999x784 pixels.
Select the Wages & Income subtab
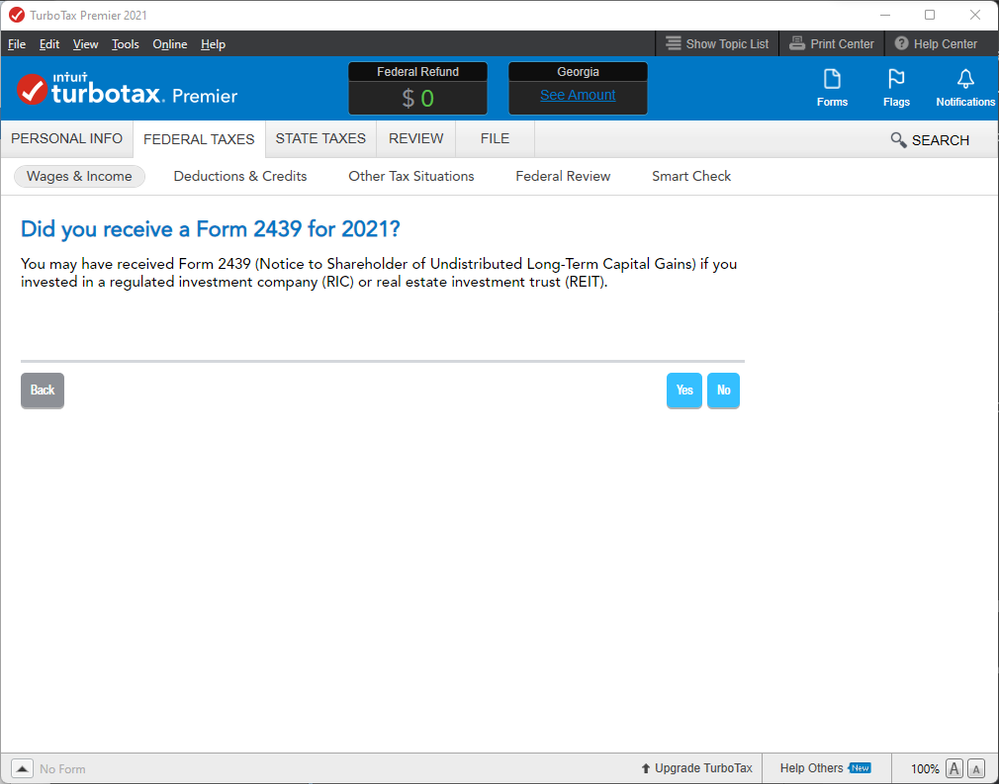coord(80,176)
